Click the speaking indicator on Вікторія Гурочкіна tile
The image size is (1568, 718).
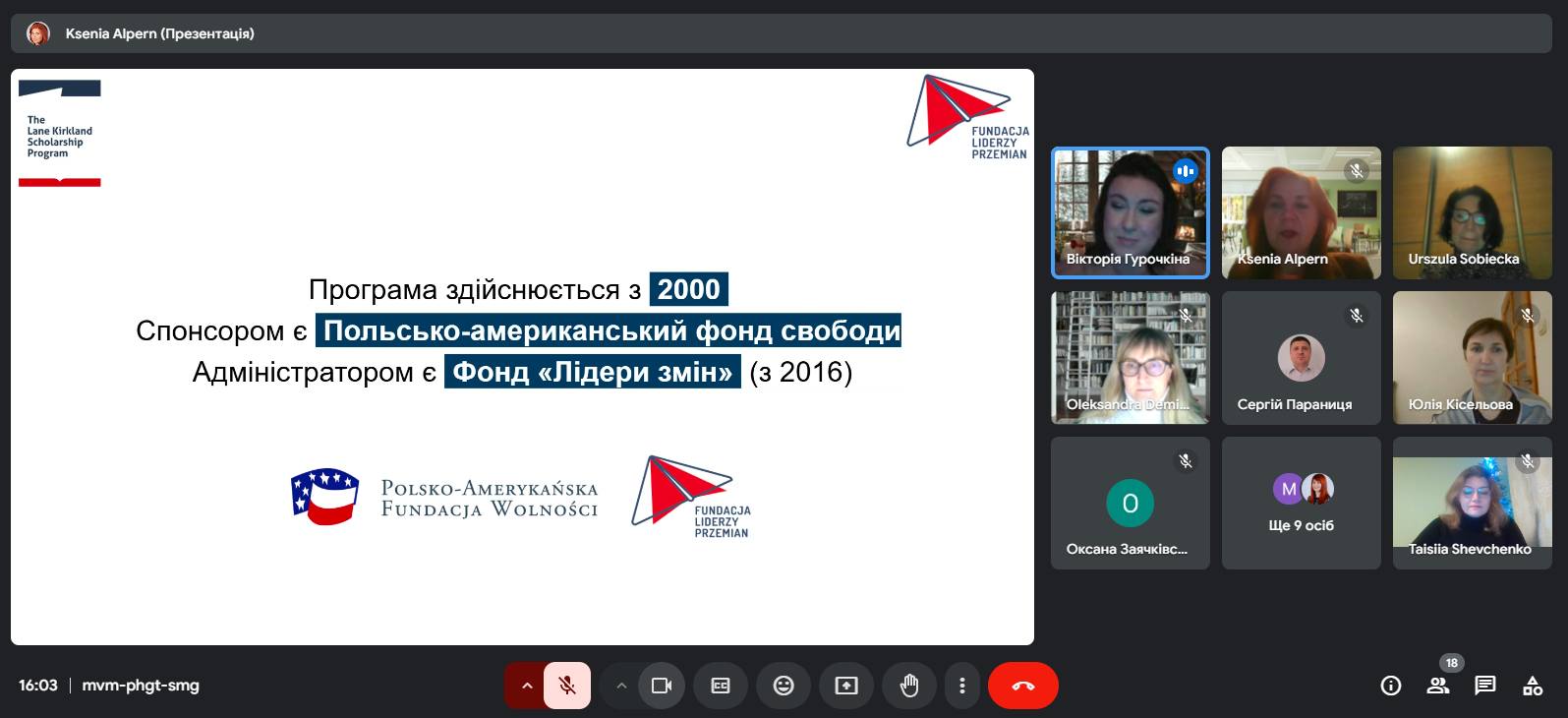[x=1186, y=171]
